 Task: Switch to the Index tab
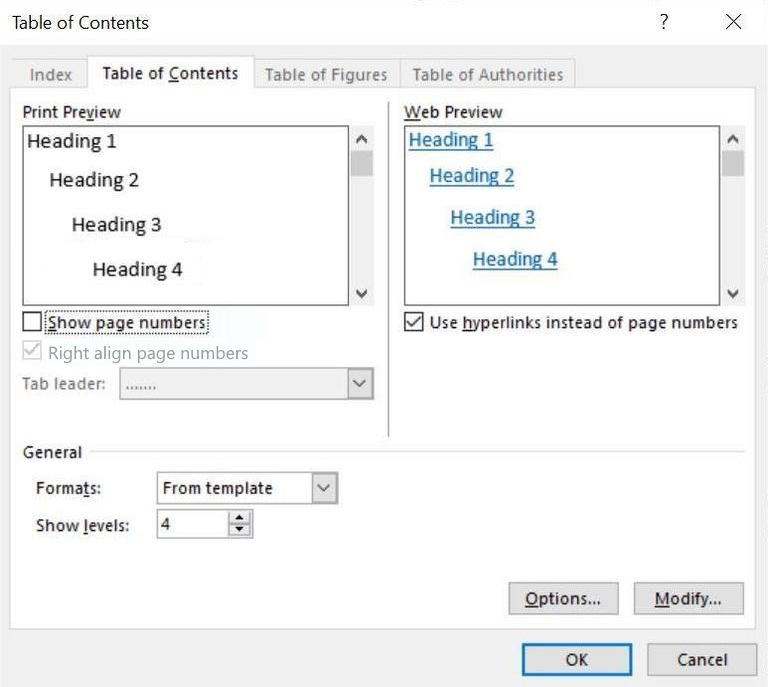click(x=50, y=74)
